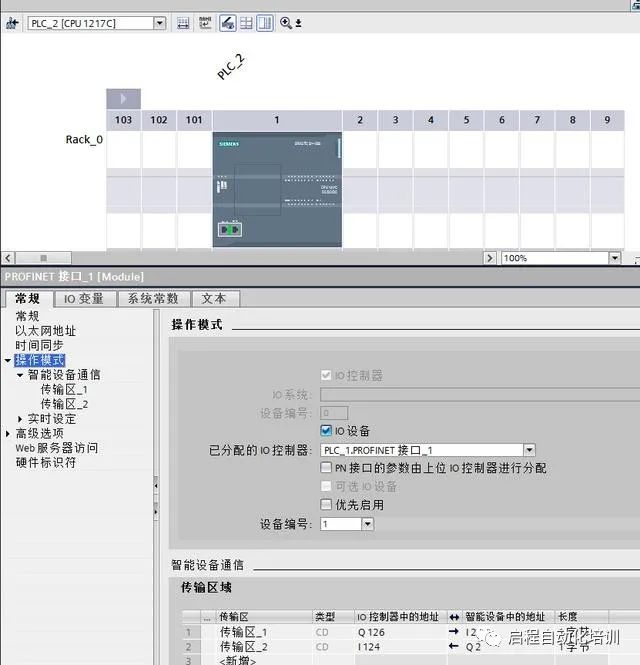640x665 pixels.
Task: Switch to the 文本 tab
Action: 214,299
